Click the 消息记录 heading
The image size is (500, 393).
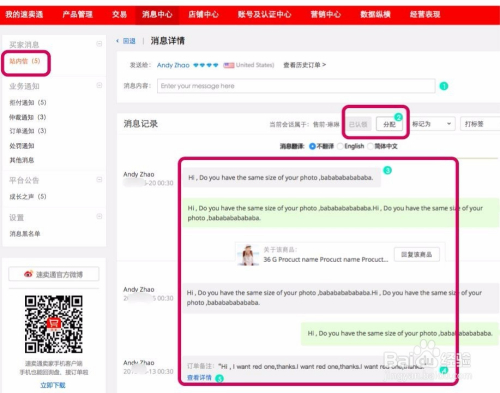coord(140,124)
